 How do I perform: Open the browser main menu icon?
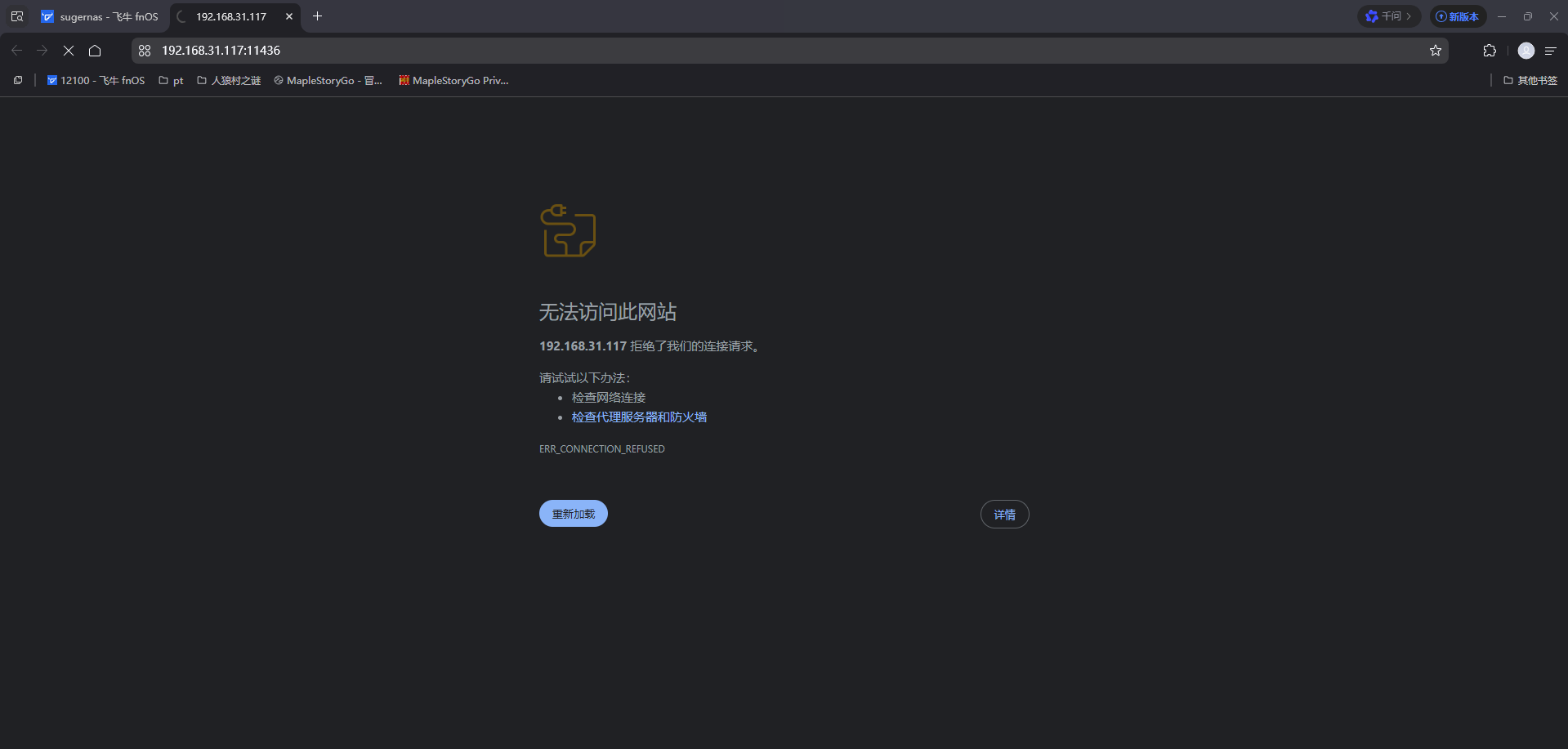(x=1550, y=51)
